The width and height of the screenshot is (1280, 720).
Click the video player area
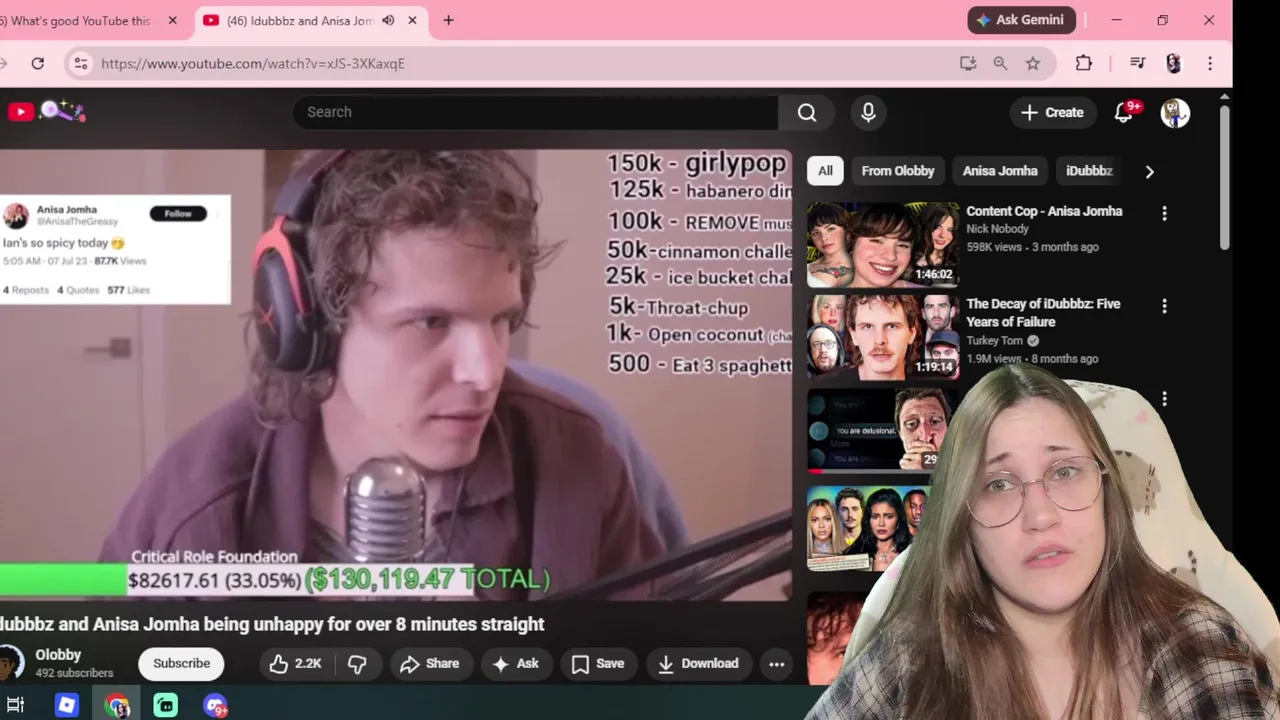coord(396,375)
